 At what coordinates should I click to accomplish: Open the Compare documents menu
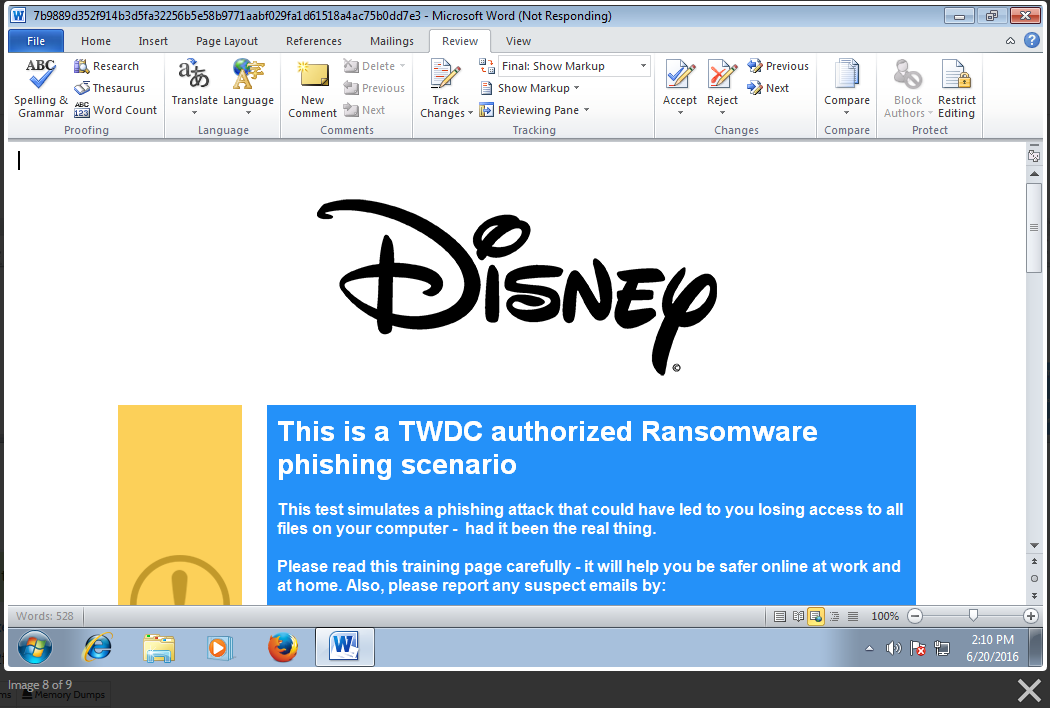(846, 88)
